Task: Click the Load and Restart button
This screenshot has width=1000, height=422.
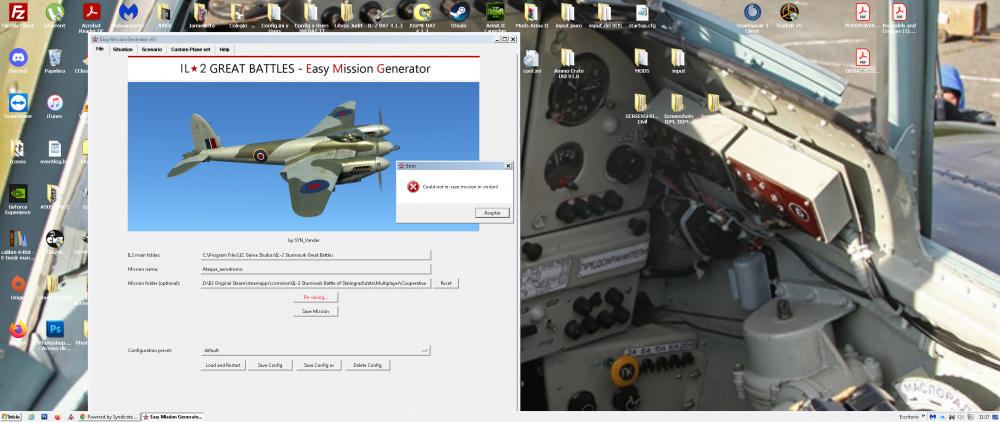Action: coord(223,365)
